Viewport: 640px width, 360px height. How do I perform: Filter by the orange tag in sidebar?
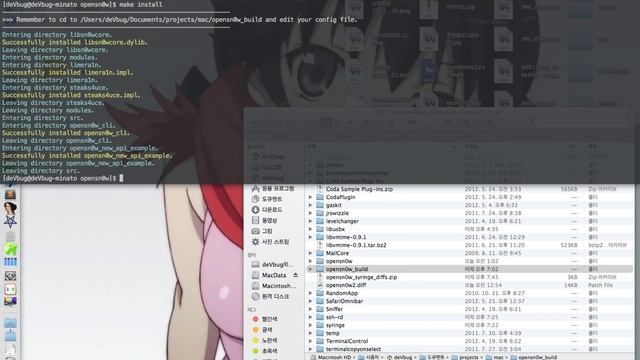(262, 329)
